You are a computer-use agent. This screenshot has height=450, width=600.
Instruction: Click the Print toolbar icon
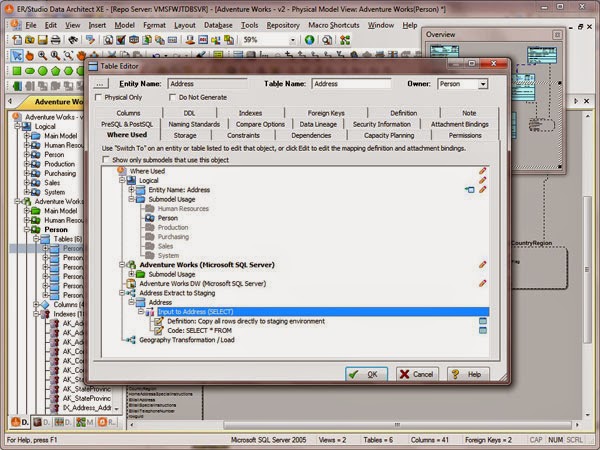click(55, 39)
